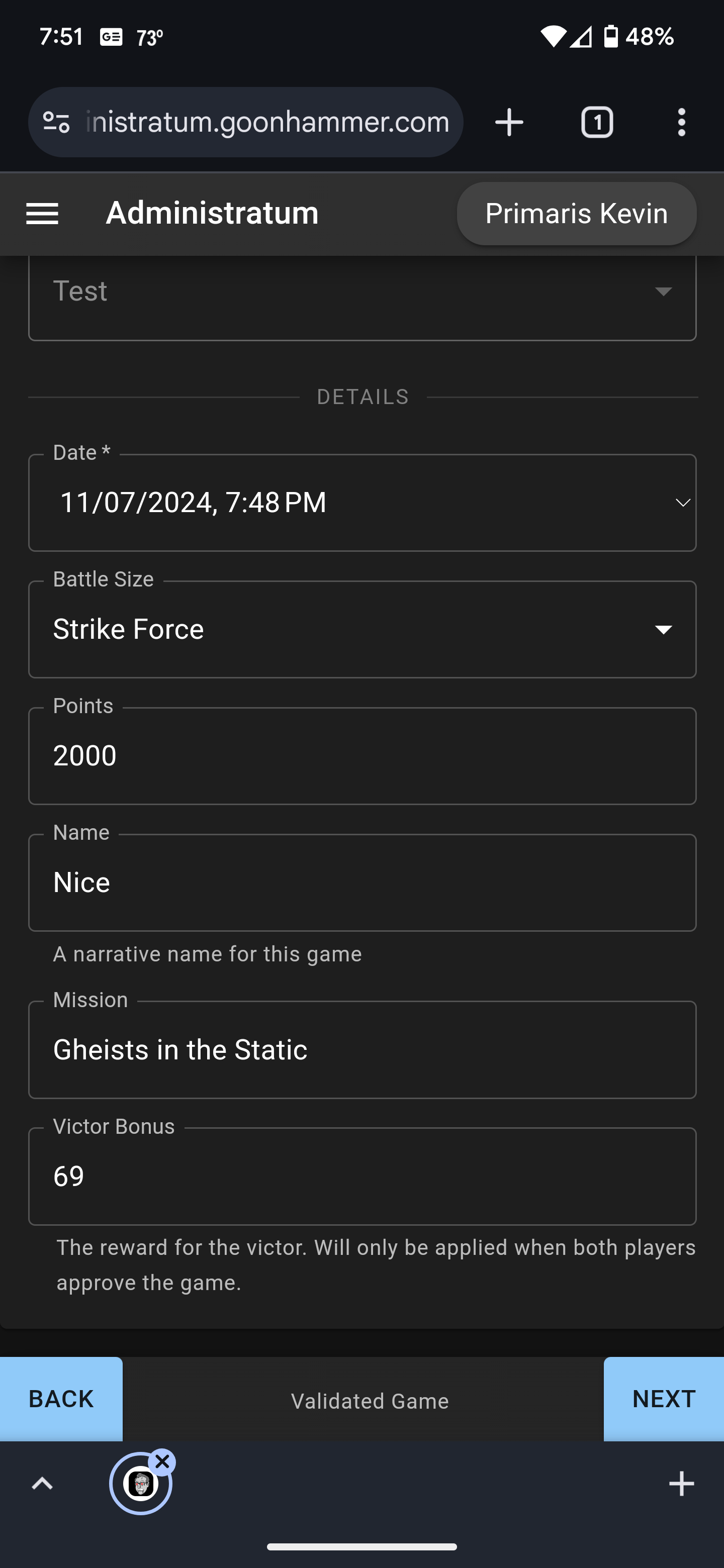The image size is (724, 1568).
Task: Edit the Points input field
Action: click(x=361, y=756)
